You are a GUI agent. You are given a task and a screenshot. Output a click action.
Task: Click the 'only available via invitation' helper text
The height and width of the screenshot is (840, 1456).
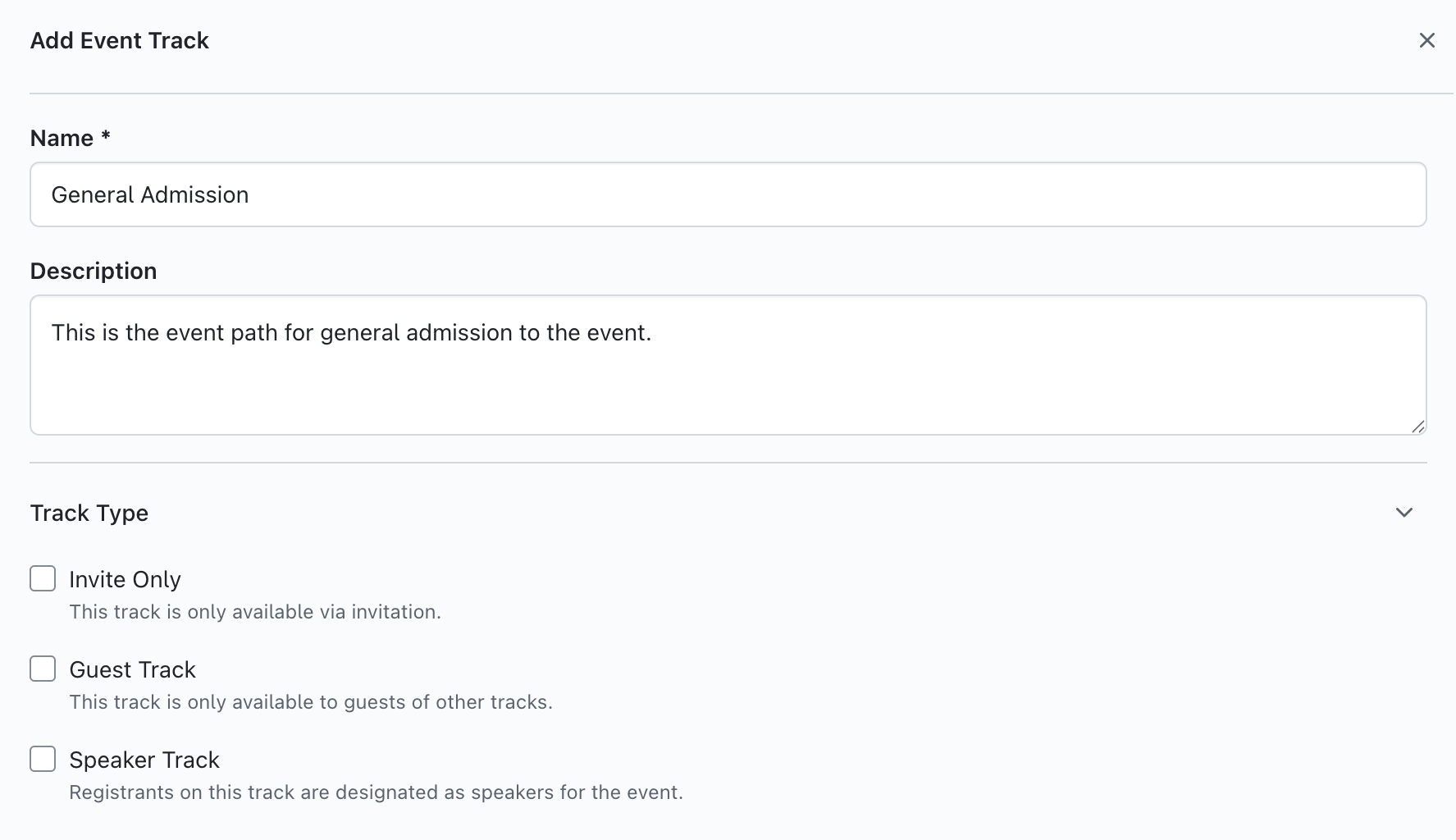click(255, 612)
